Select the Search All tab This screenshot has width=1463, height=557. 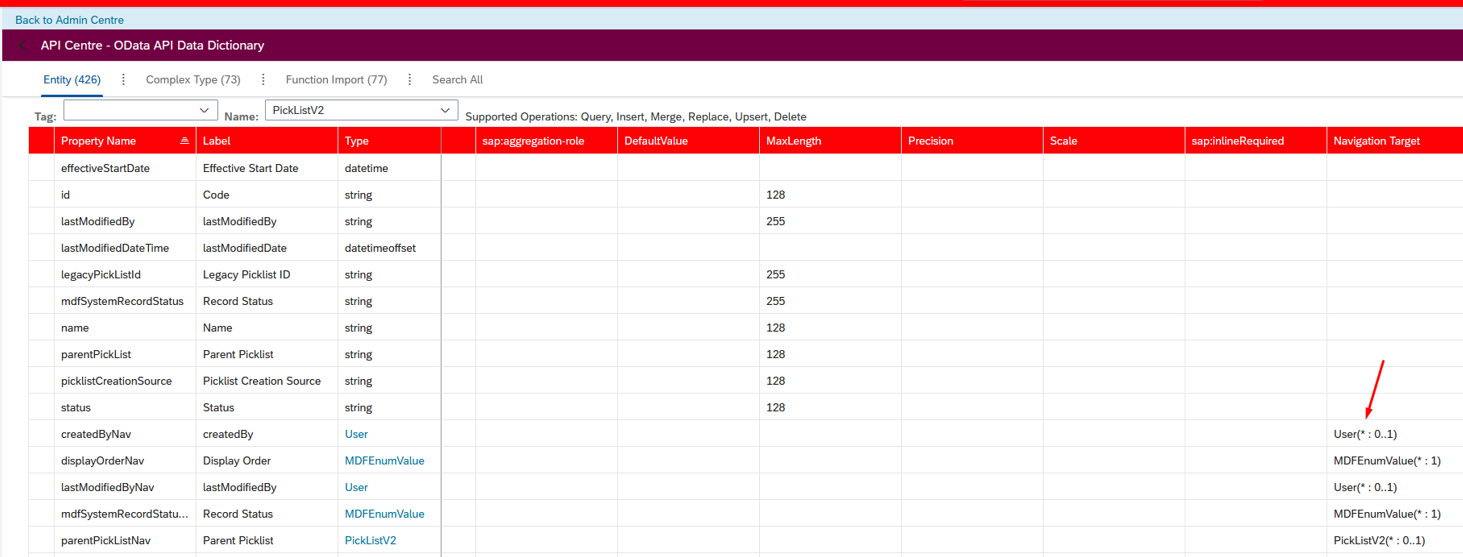coord(457,80)
